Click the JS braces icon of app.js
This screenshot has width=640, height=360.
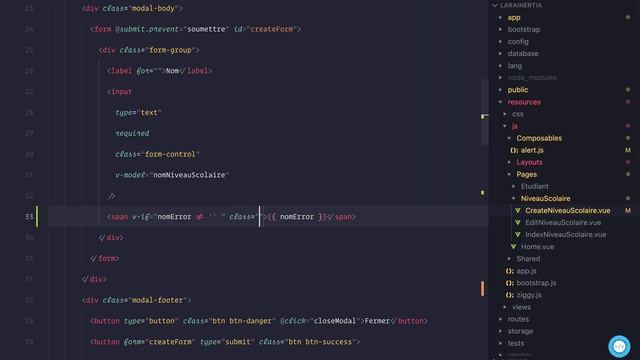tap(510, 271)
